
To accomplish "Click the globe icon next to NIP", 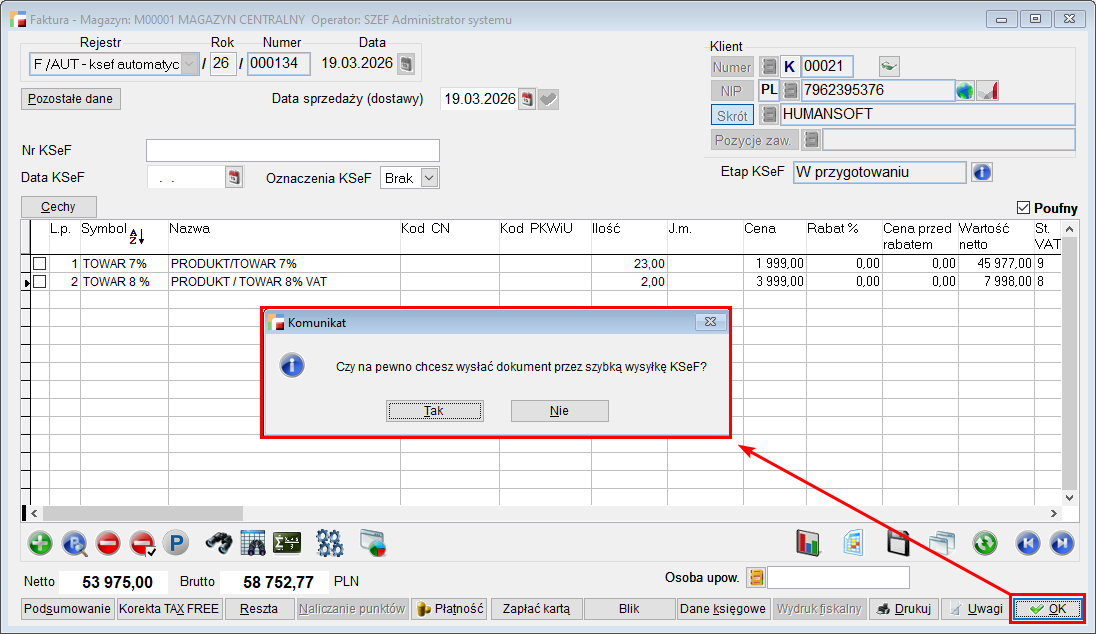I will (965, 91).
